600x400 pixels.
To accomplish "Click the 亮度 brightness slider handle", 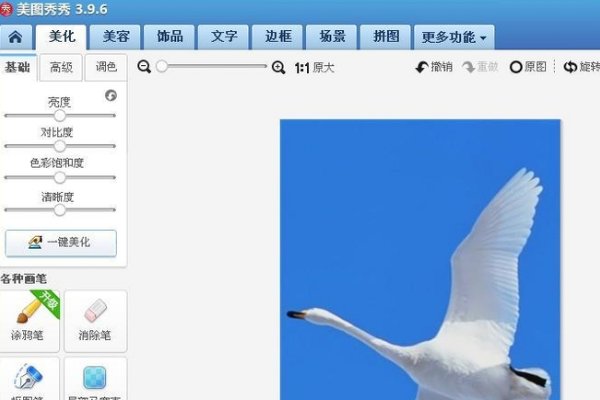I will click(60, 115).
